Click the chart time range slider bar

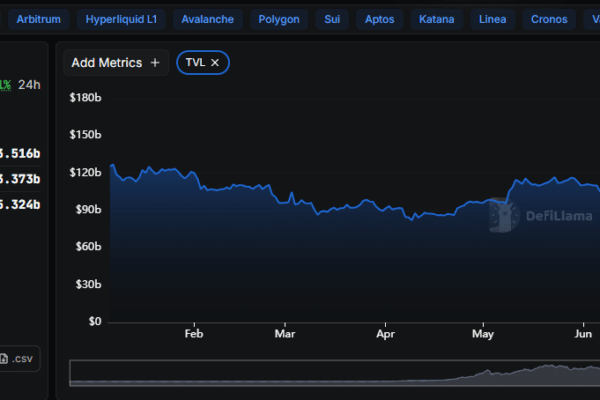coord(334,373)
